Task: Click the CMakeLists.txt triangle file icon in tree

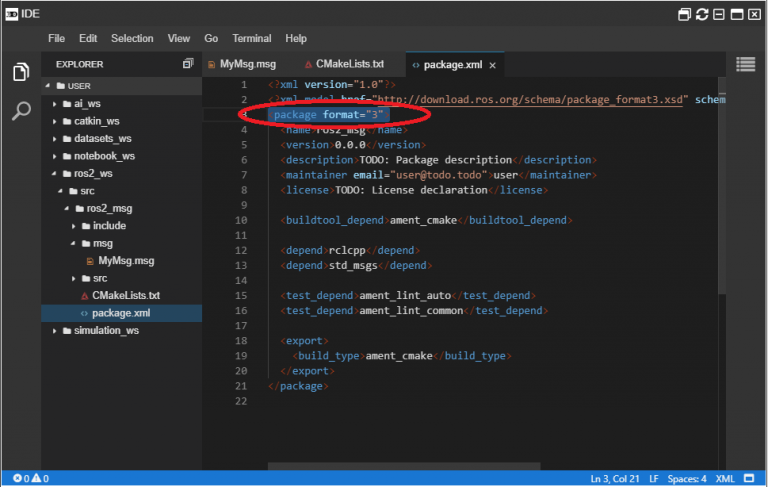Action: [84, 296]
